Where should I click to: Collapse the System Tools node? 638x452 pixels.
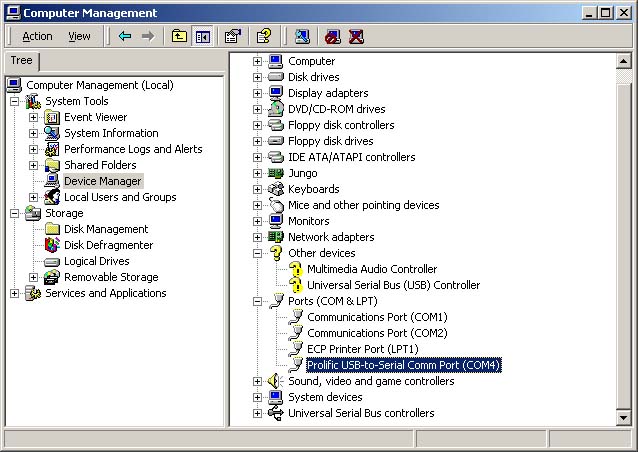[15, 101]
